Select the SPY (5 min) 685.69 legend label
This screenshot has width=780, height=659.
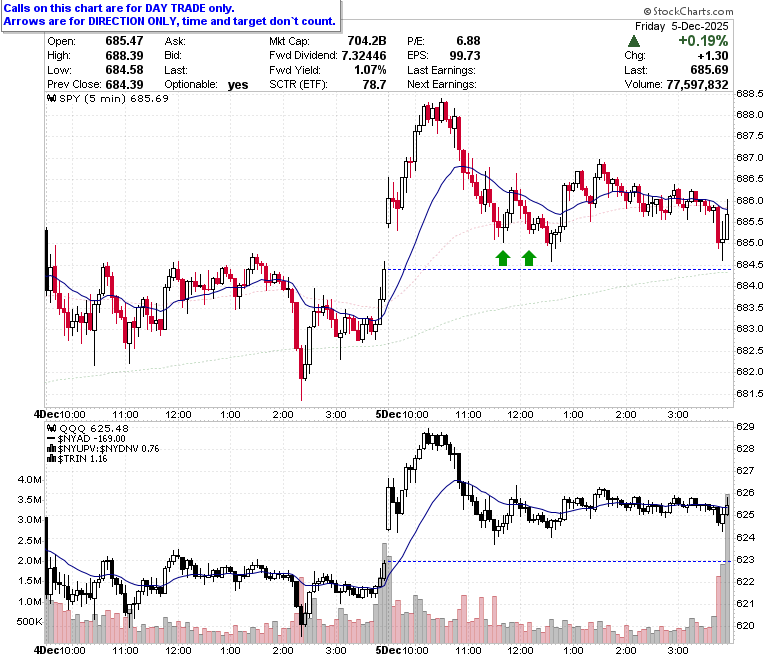tap(114, 98)
